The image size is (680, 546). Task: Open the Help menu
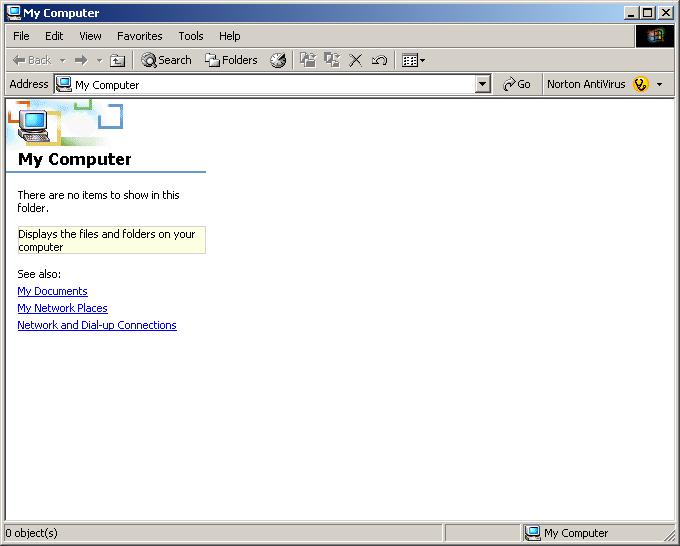[229, 36]
